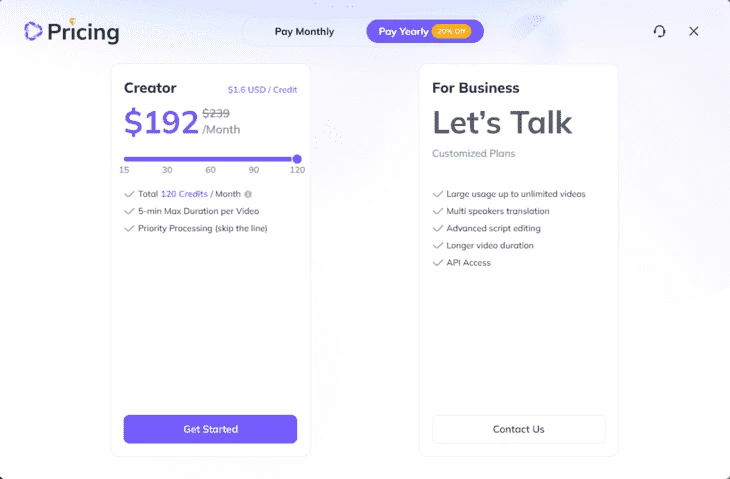Set credit slider to 90 mark
This screenshot has height=479, width=730.
tap(254, 159)
